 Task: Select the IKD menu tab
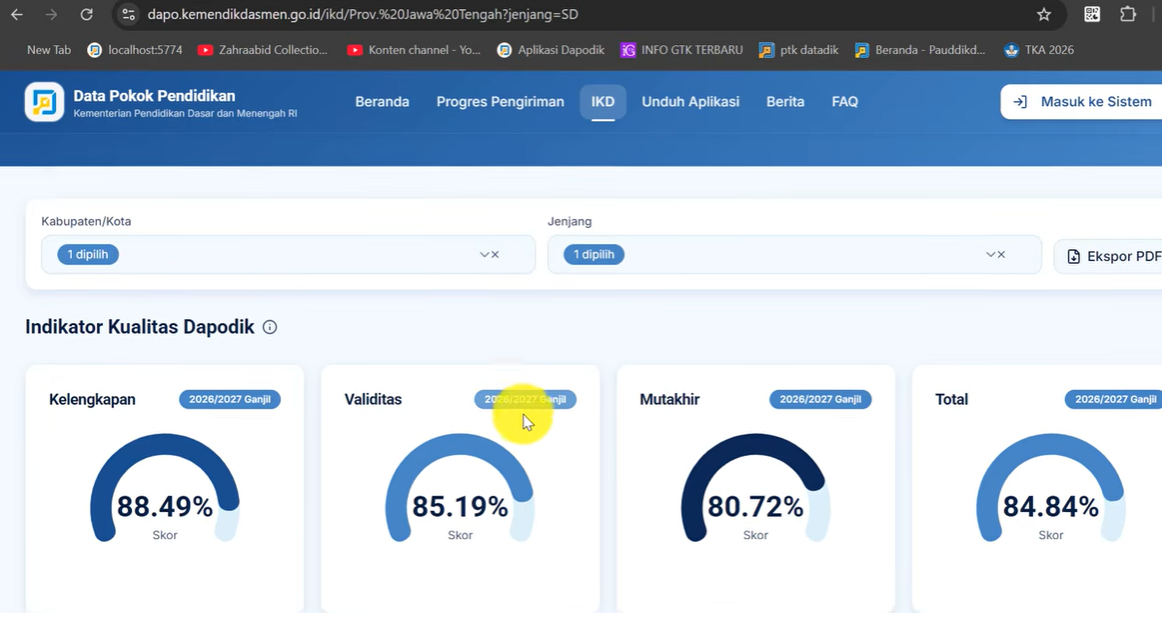(602, 102)
